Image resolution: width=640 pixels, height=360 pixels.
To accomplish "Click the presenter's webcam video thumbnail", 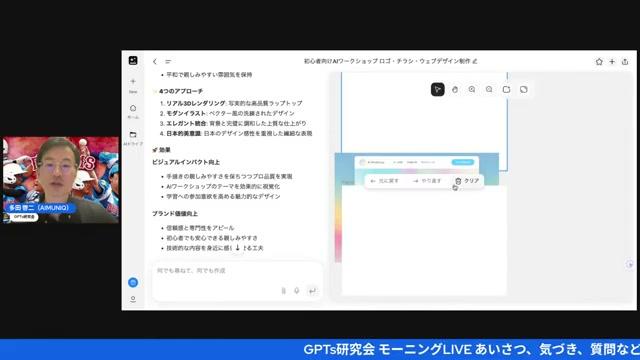I will [61, 180].
